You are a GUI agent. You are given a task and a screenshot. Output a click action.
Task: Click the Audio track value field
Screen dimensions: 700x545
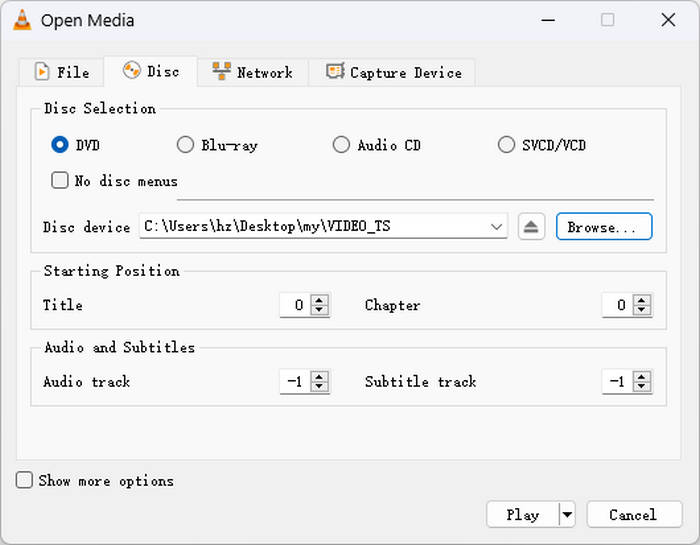295,382
